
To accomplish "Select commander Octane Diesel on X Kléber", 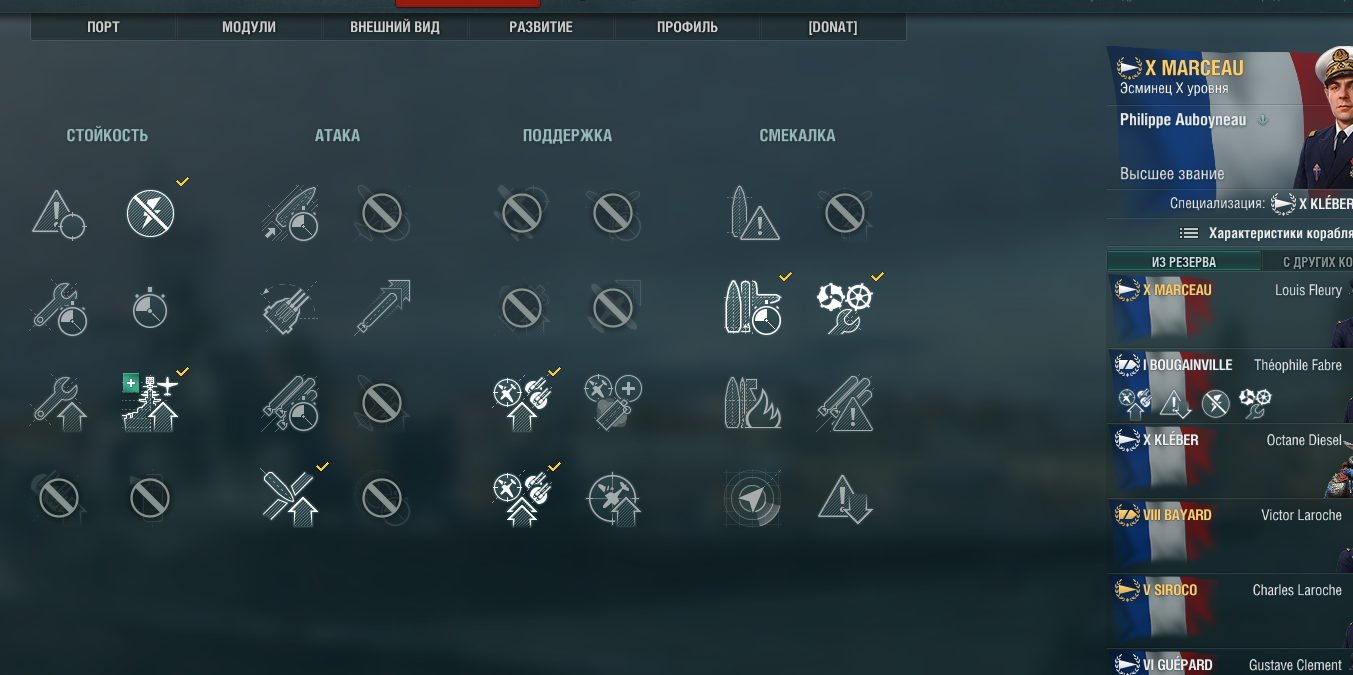I will [x=1230, y=461].
